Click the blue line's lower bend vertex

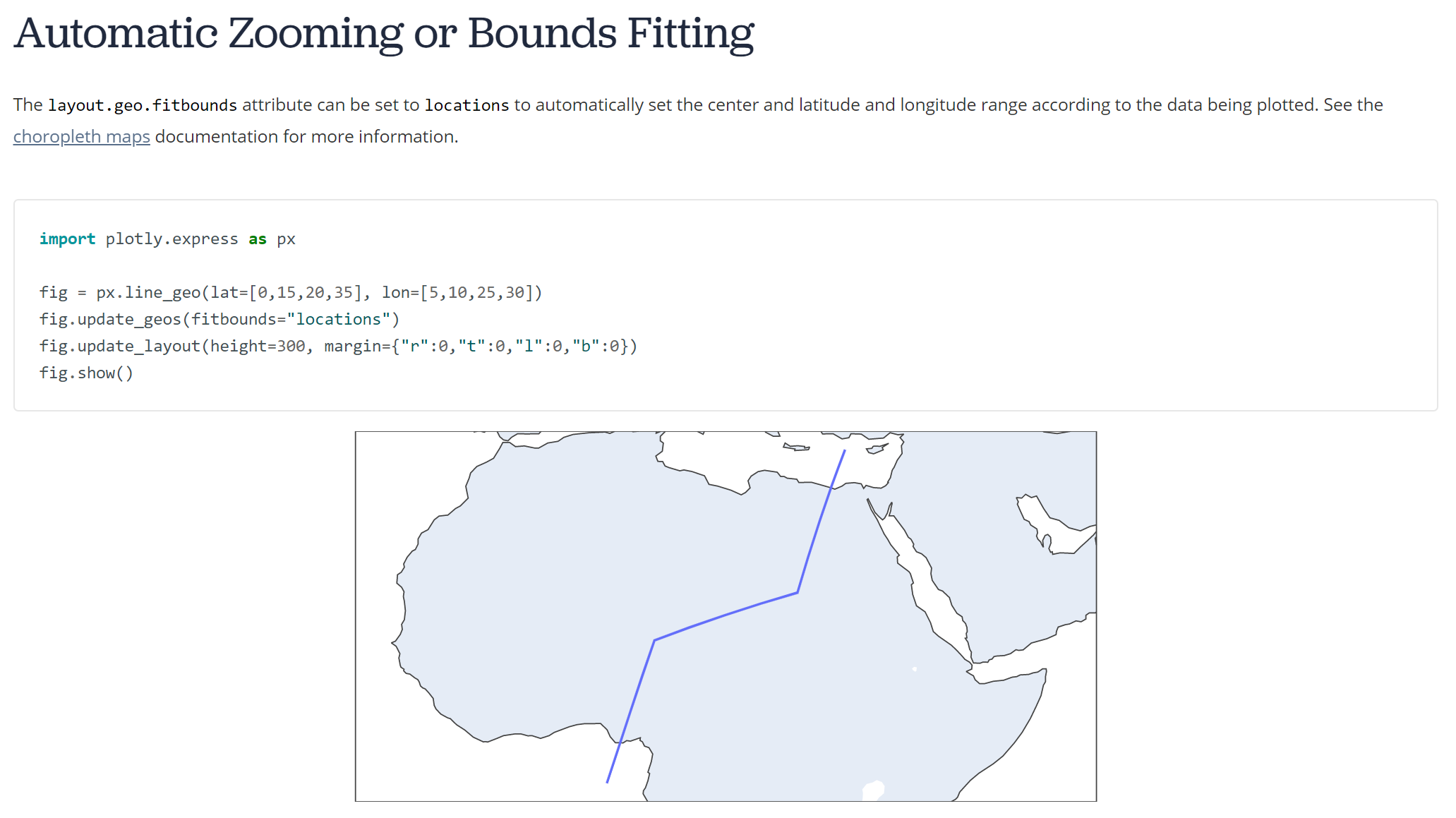click(x=654, y=640)
